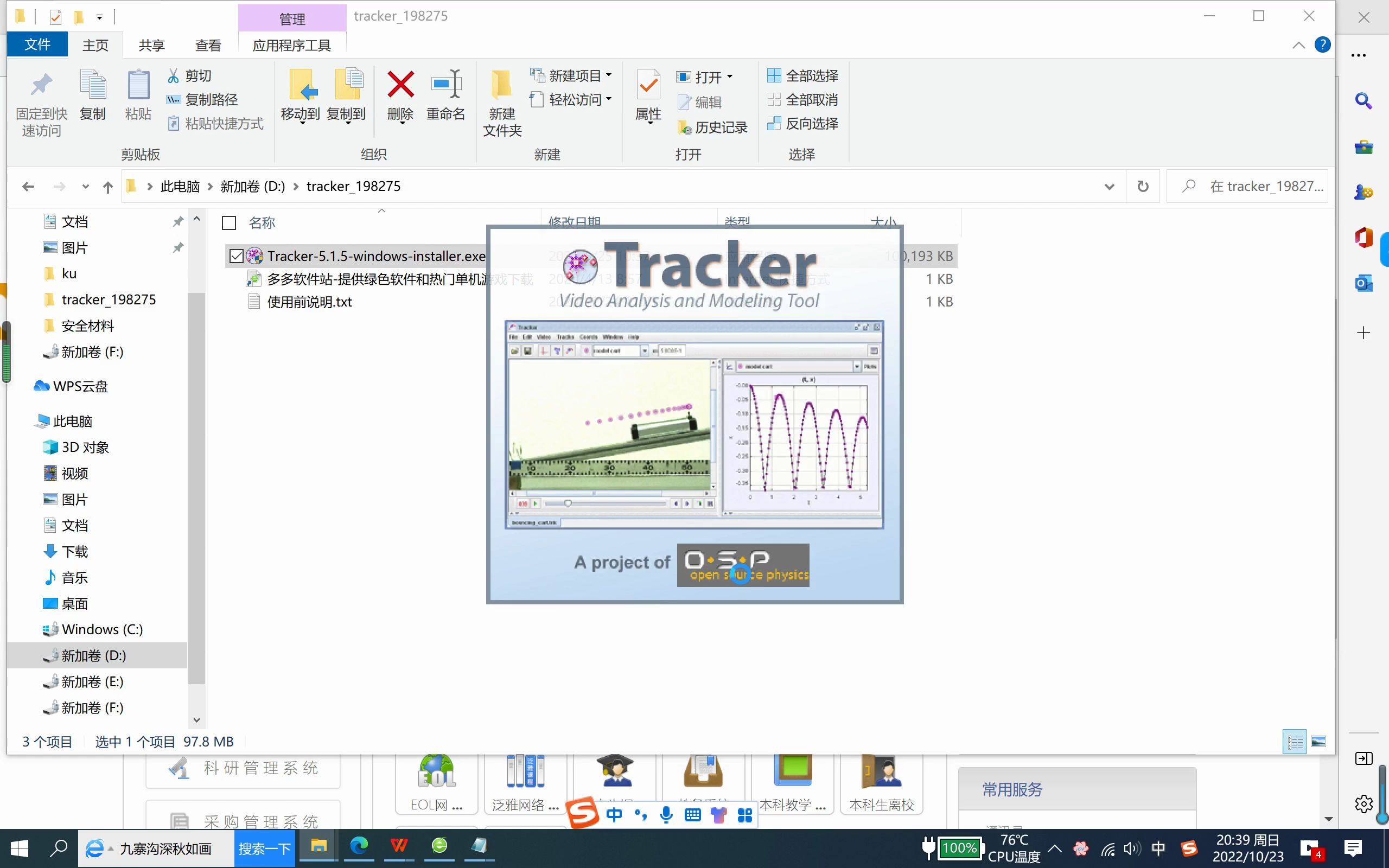Click the plus icon in Edge sidebar
The height and width of the screenshot is (868, 1389).
(x=1363, y=333)
